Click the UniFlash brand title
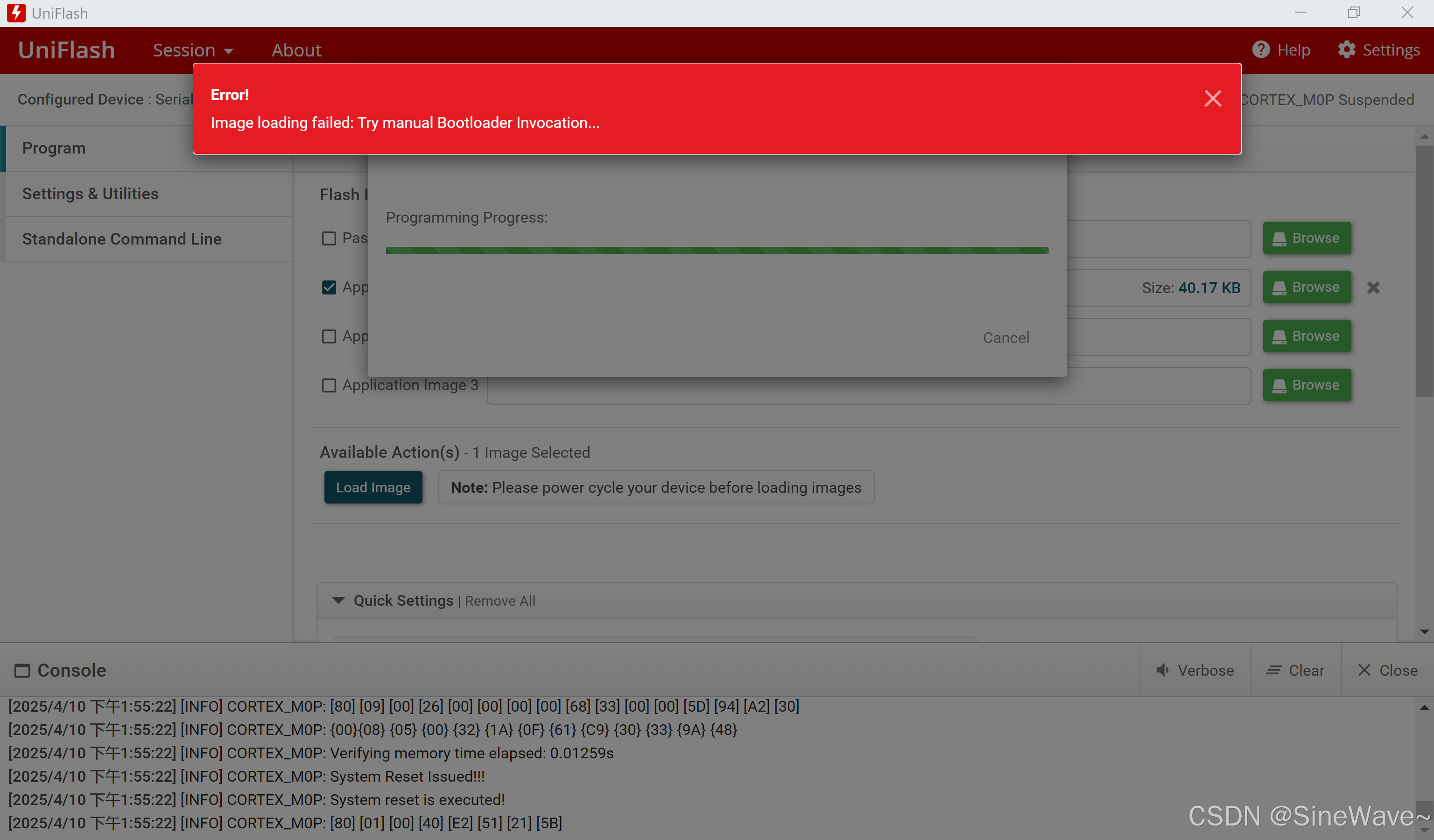This screenshot has width=1434, height=840. [67, 50]
